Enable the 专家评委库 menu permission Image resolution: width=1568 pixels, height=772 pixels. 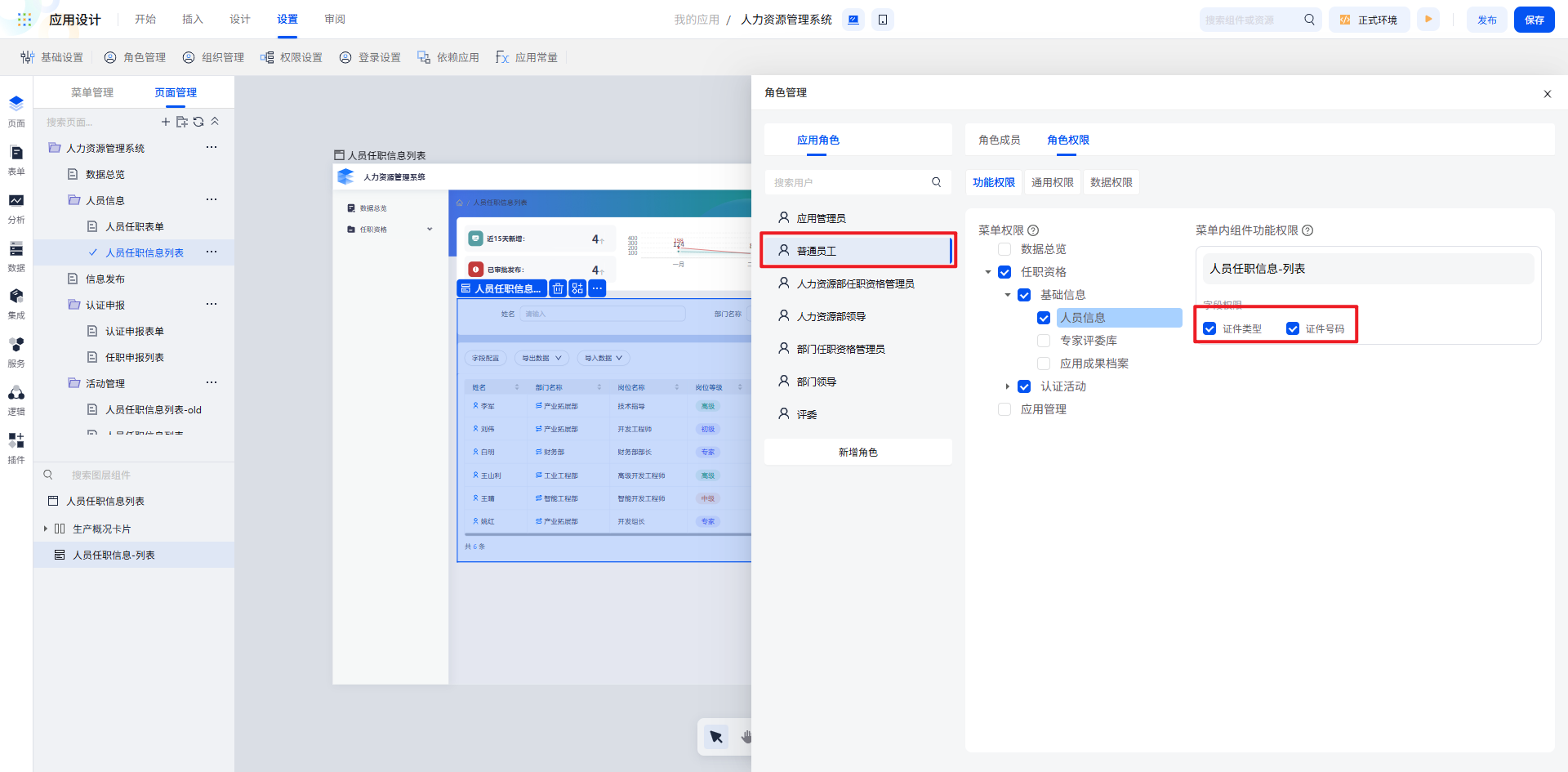(1044, 341)
